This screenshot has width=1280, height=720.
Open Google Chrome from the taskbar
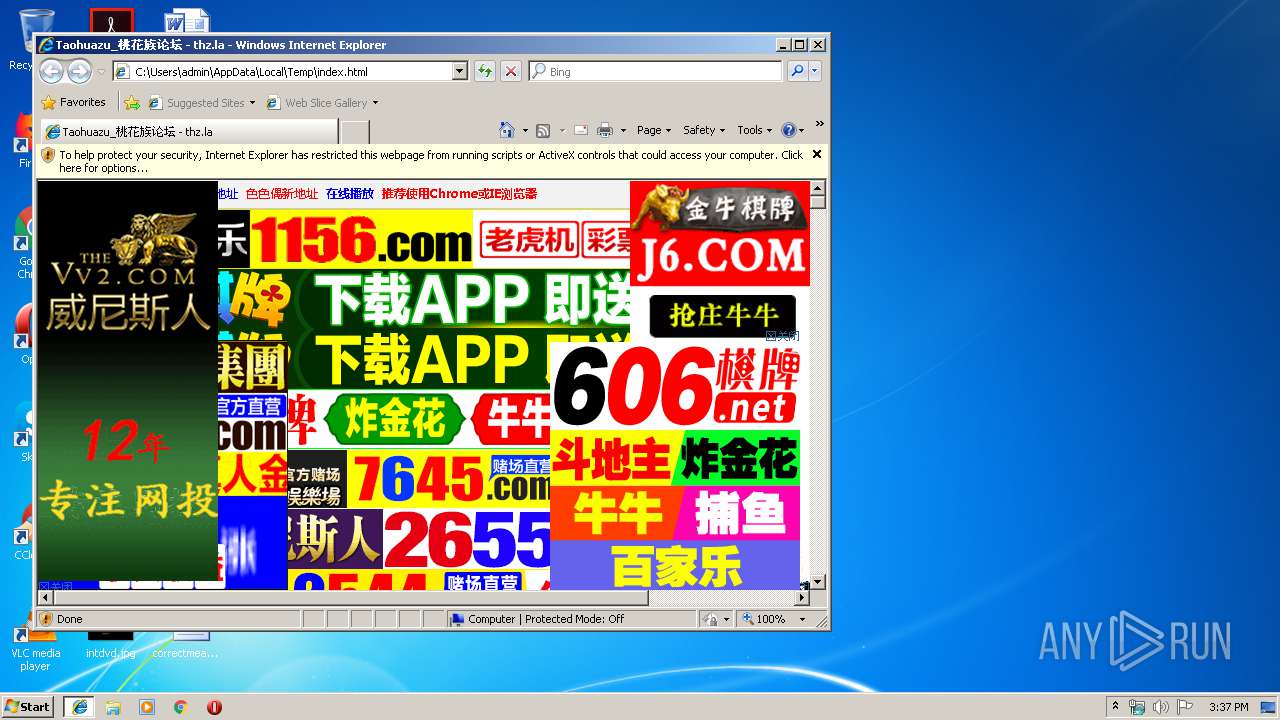pyautogui.click(x=180, y=706)
